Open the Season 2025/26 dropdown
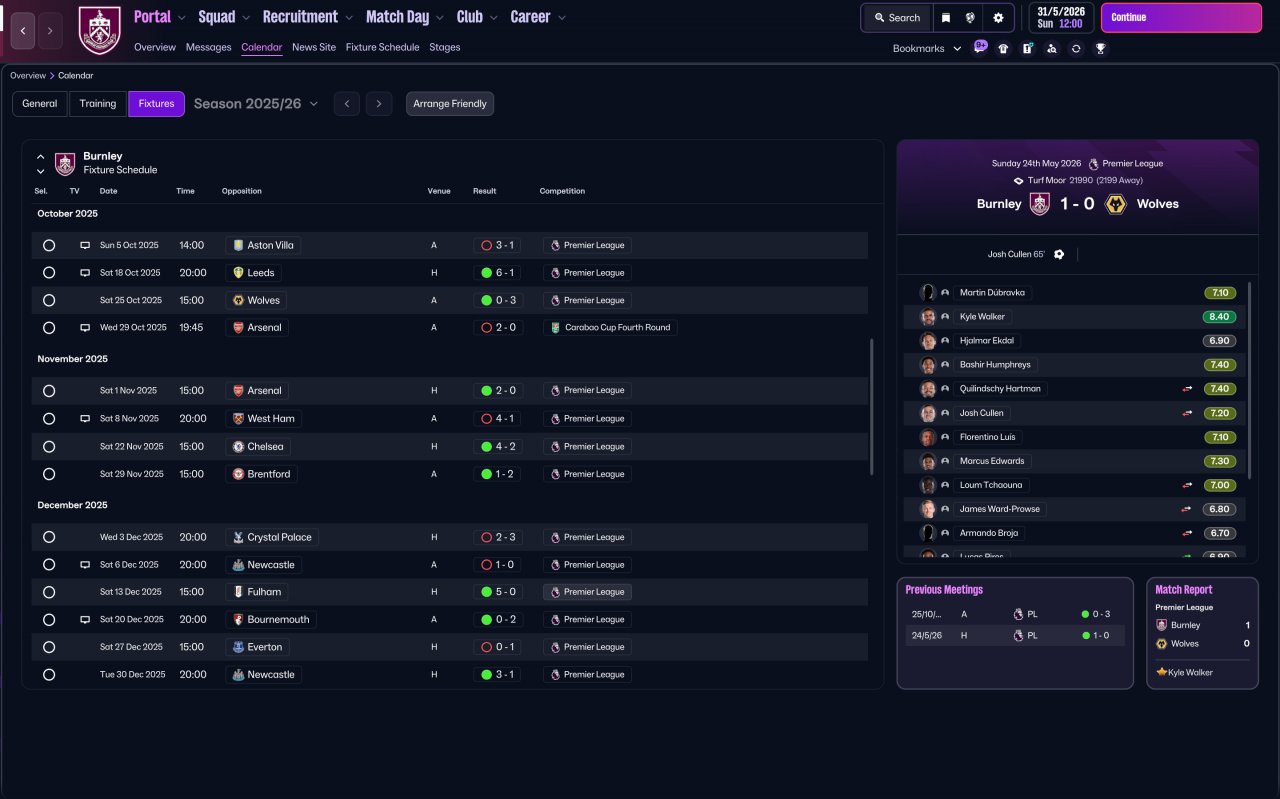 [x=256, y=104]
